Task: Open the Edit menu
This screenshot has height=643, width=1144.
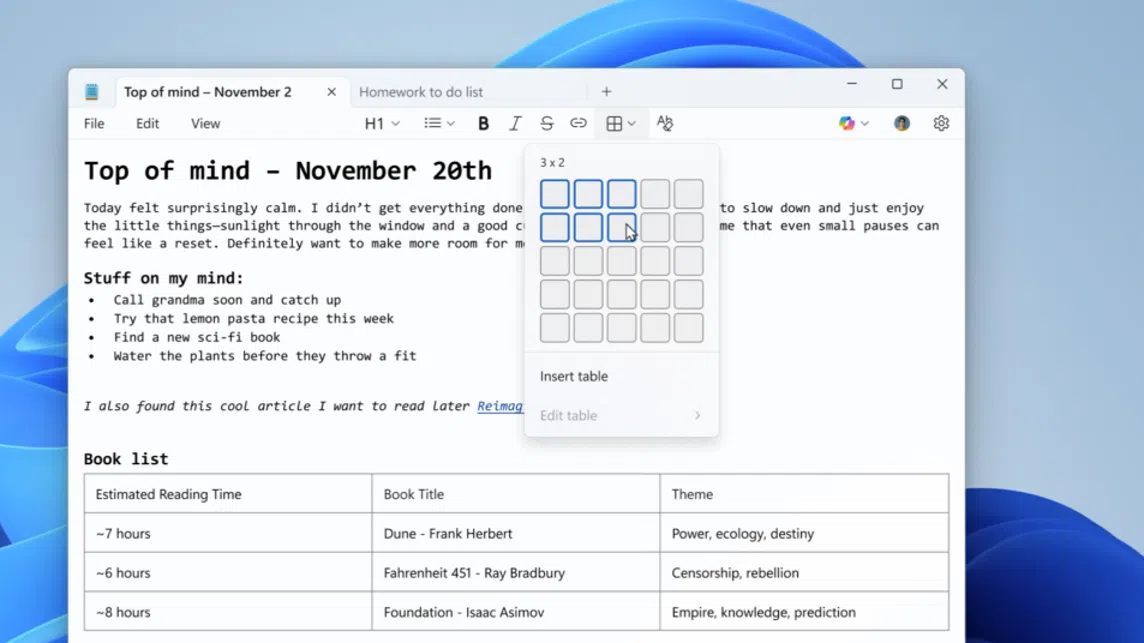Action: coord(147,124)
